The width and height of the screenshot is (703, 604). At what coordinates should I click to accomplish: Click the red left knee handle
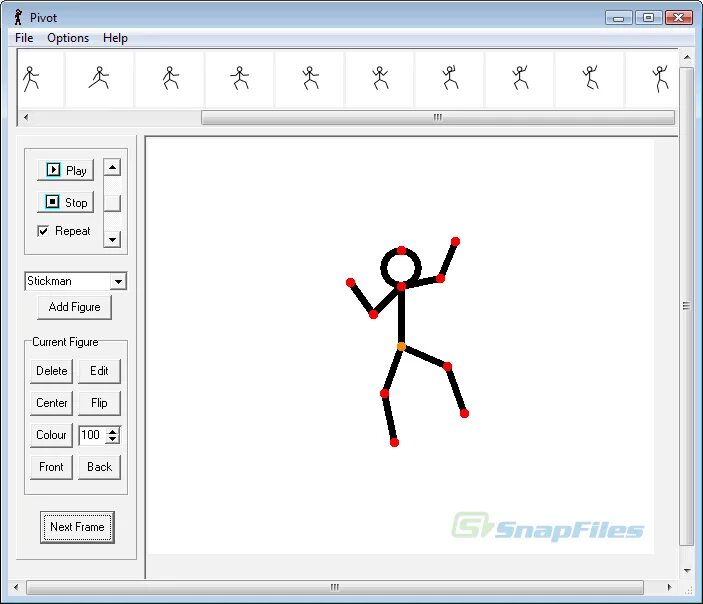click(x=384, y=393)
